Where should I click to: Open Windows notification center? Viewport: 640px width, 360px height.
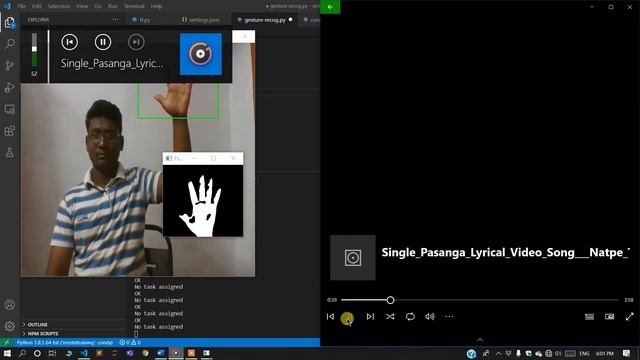coord(627,353)
